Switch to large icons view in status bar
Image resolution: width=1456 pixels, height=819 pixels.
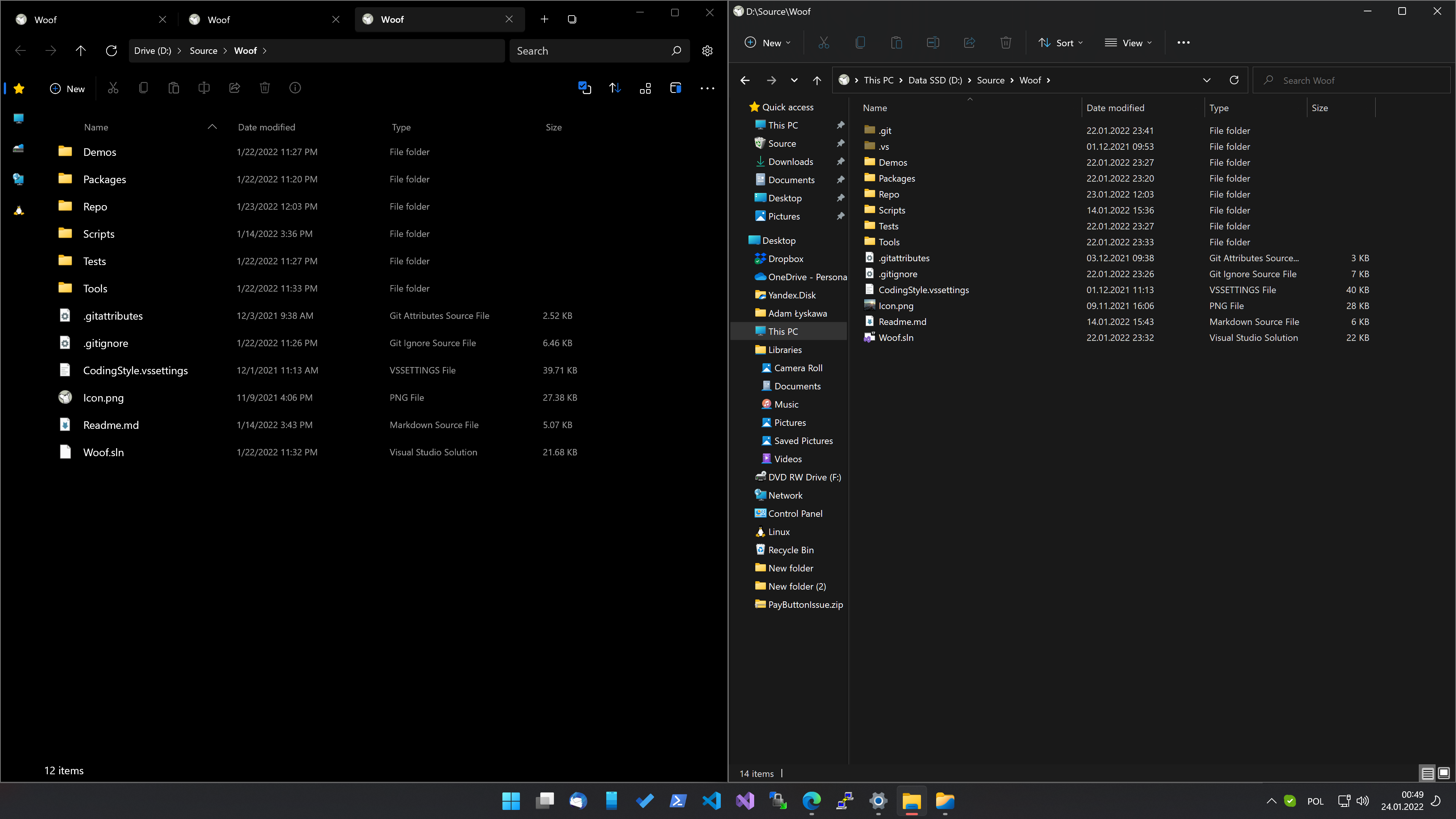pyautogui.click(x=1443, y=773)
